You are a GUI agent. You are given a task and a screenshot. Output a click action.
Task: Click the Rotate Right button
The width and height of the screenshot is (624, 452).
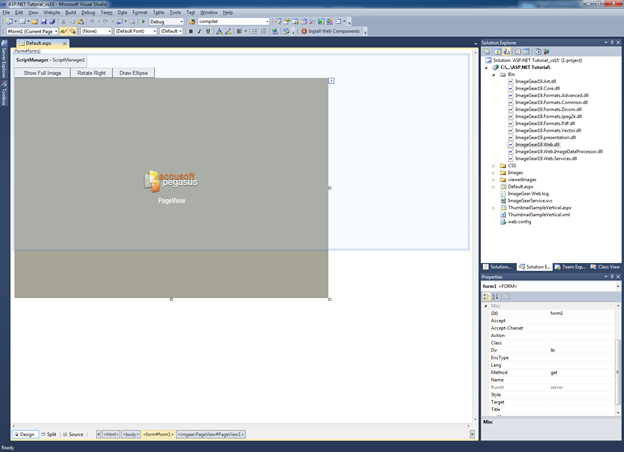(92, 73)
